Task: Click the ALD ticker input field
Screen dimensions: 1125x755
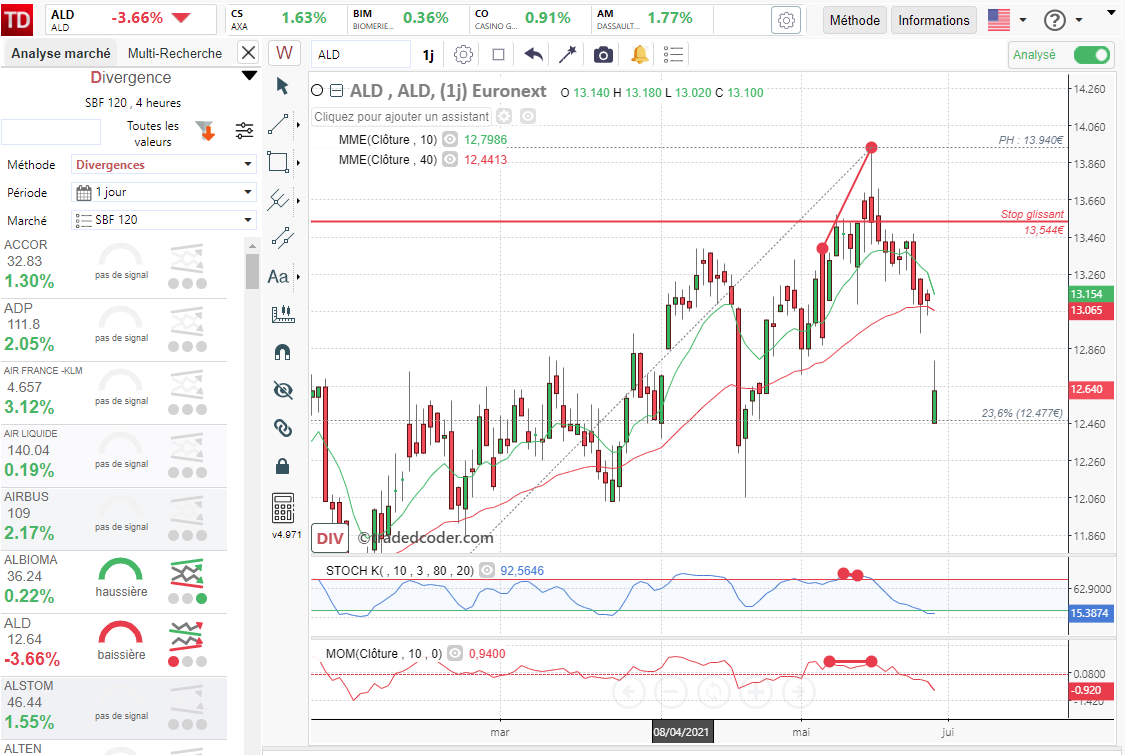Action: (361, 55)
